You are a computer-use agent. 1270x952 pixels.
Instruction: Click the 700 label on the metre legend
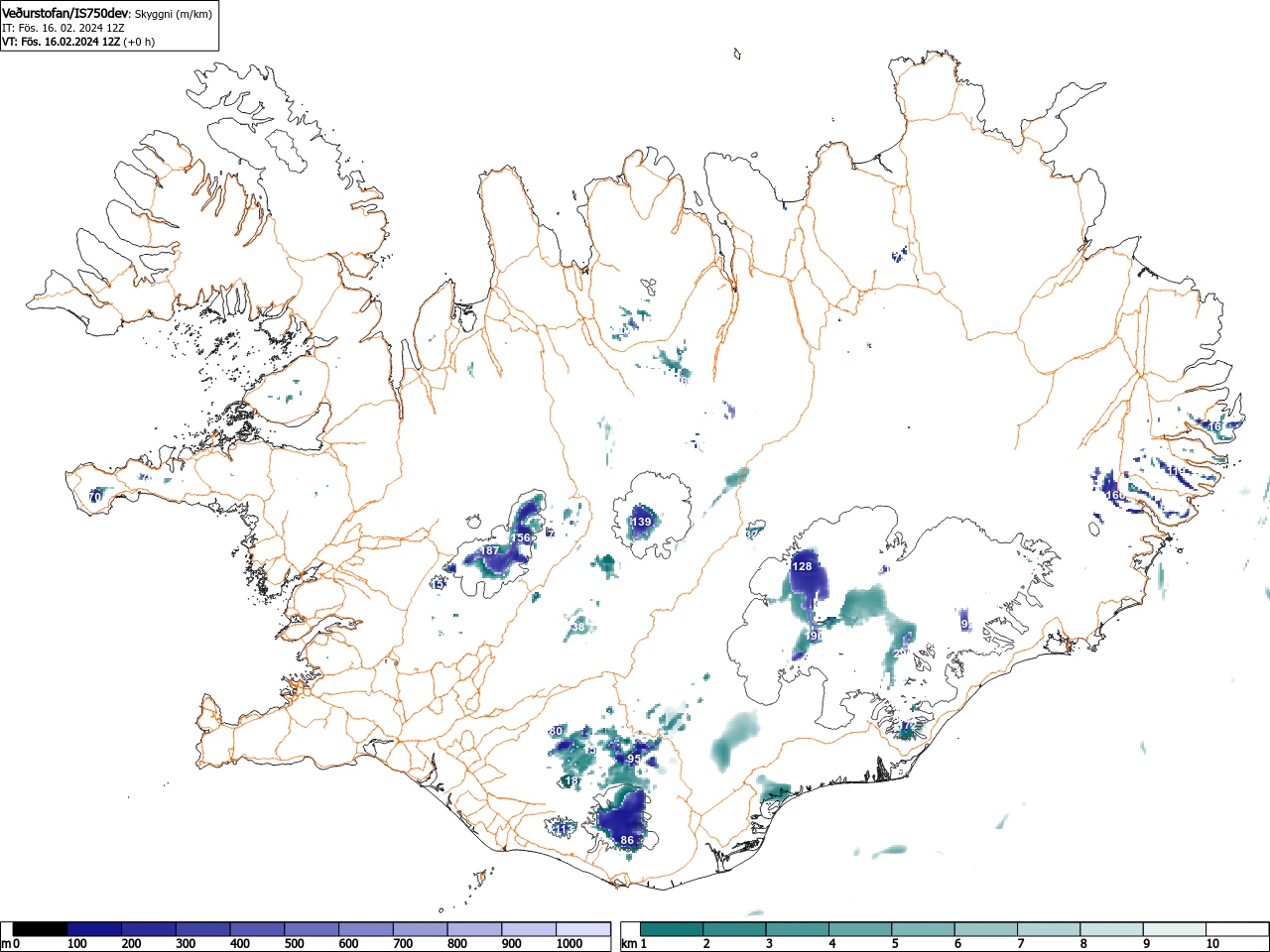tap(403, 944)
